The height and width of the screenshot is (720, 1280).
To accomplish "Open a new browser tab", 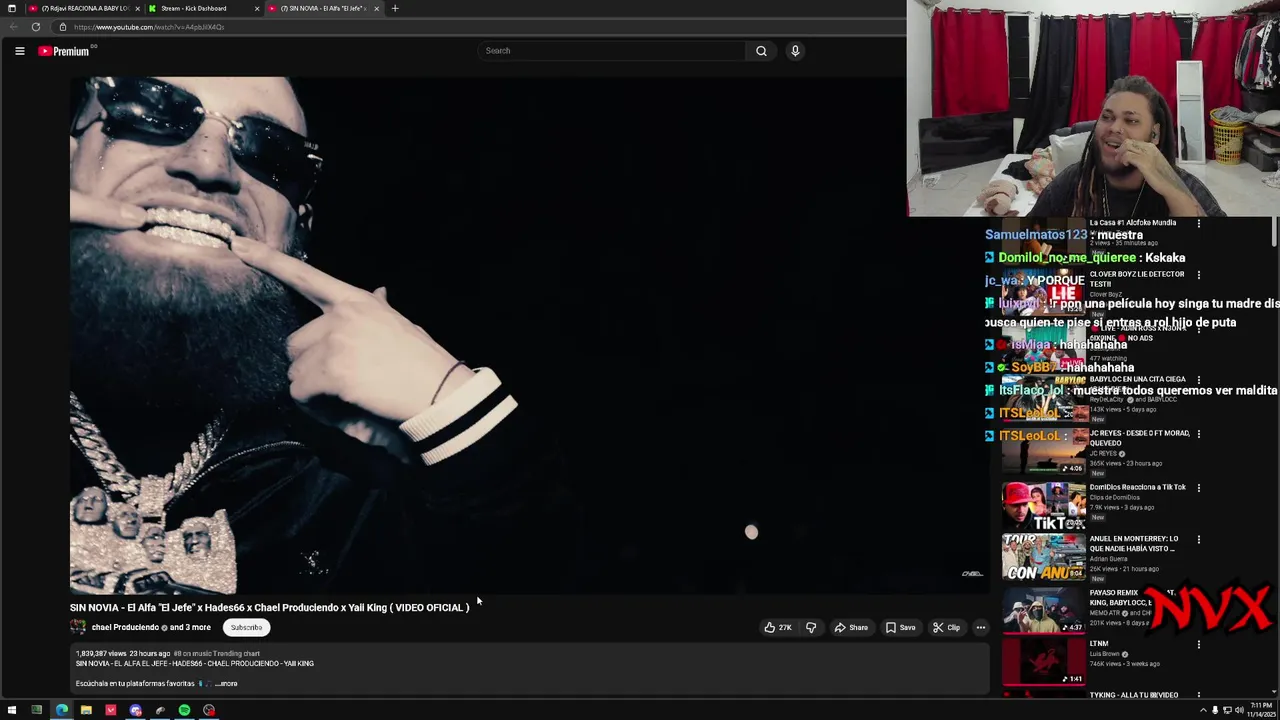I will click(x=395, y=8).
